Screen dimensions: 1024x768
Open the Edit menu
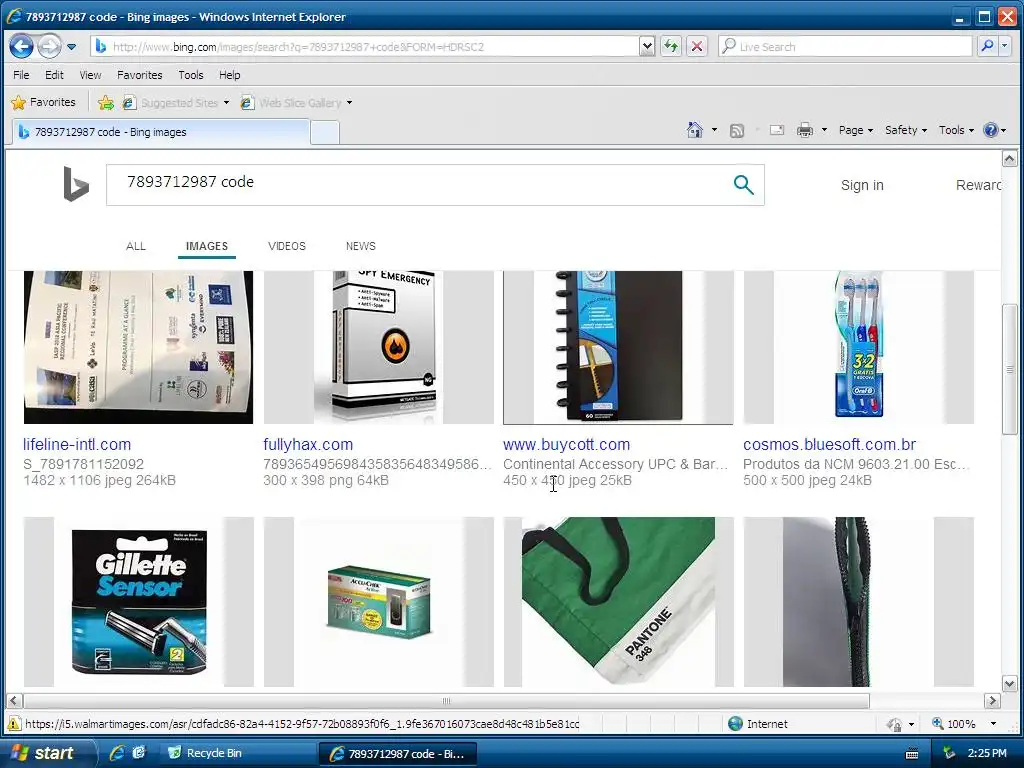coord(54,75)
